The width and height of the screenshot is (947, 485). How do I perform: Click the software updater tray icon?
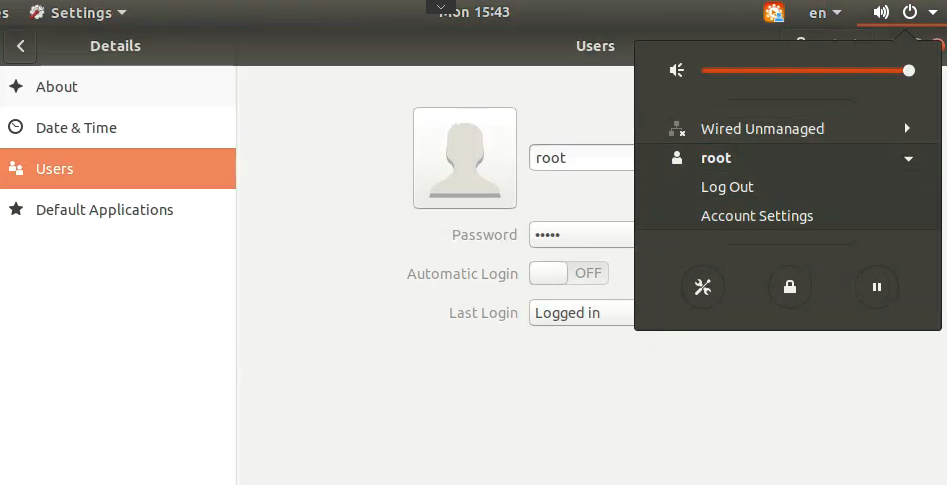pyautogui.click(x=774, y=12)
